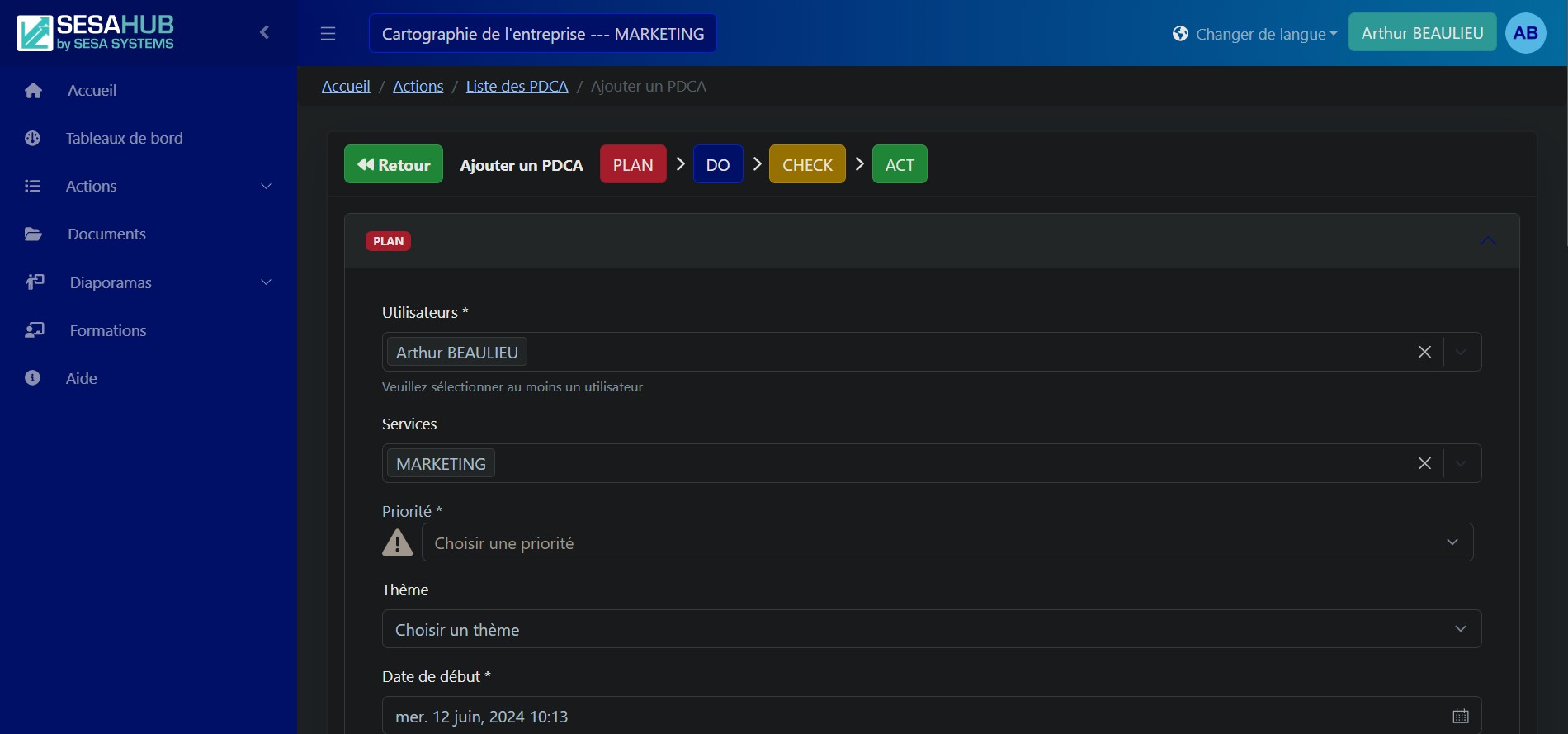Collapse the PLAN section panel
This screenshot has height=734, width=1568.
coord(1488,240)
